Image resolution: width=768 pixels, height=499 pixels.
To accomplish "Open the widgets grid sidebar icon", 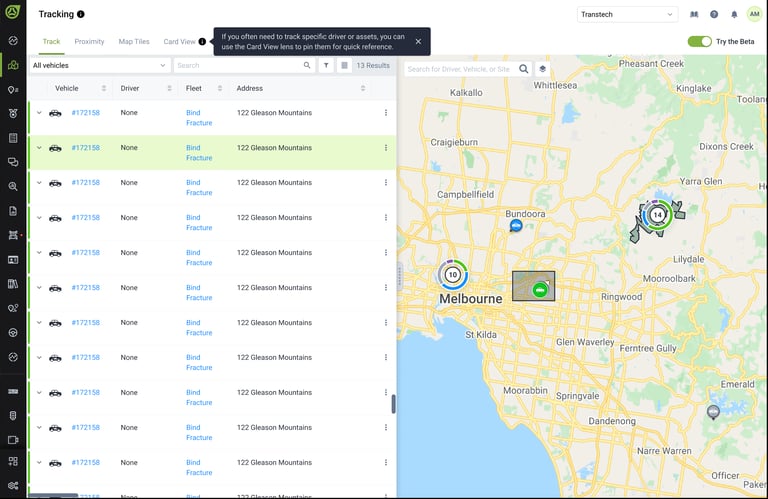I will coord(13,461).
